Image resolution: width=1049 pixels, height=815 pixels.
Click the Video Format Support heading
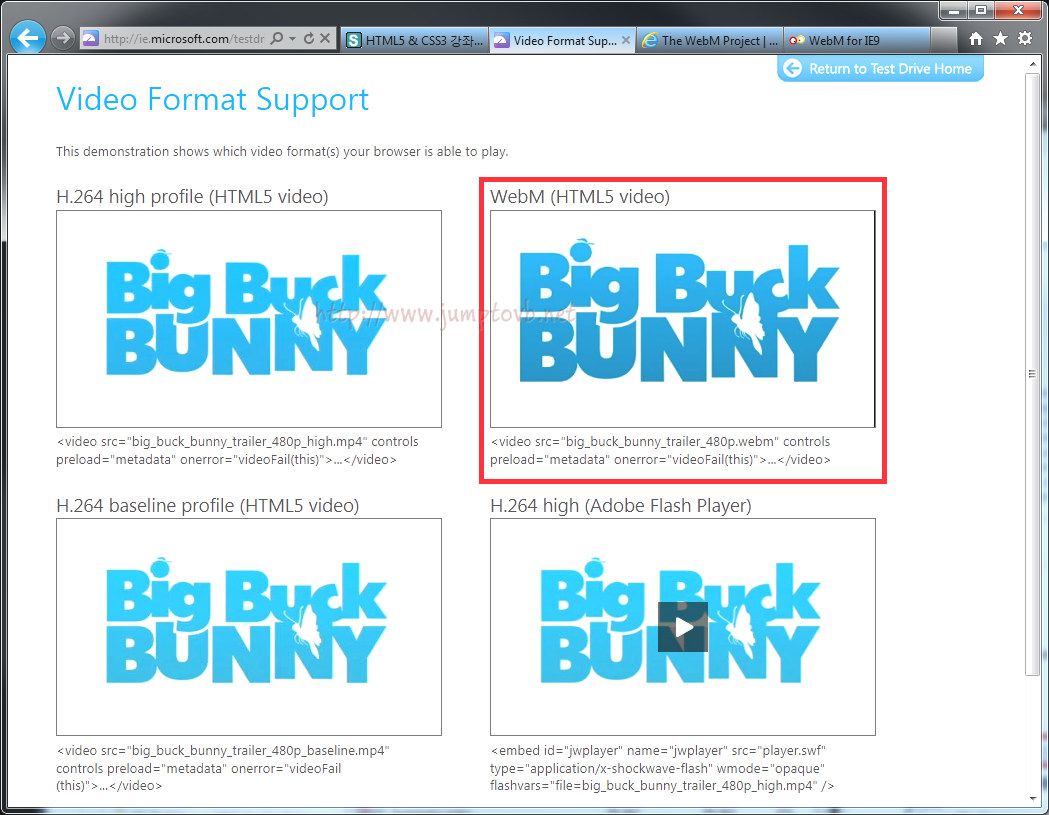point(212,99)
